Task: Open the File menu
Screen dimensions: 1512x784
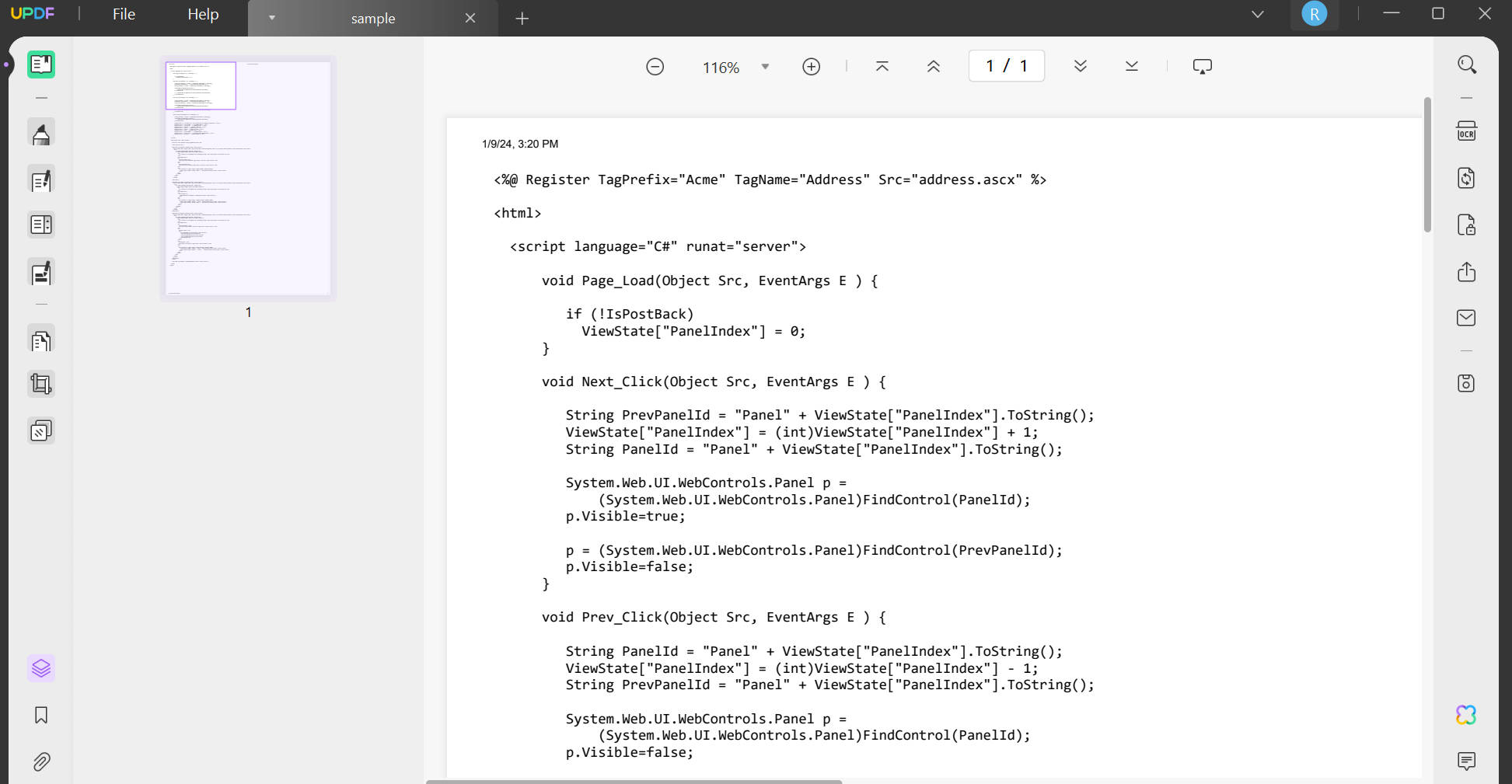Action: [x=124, y=14]
